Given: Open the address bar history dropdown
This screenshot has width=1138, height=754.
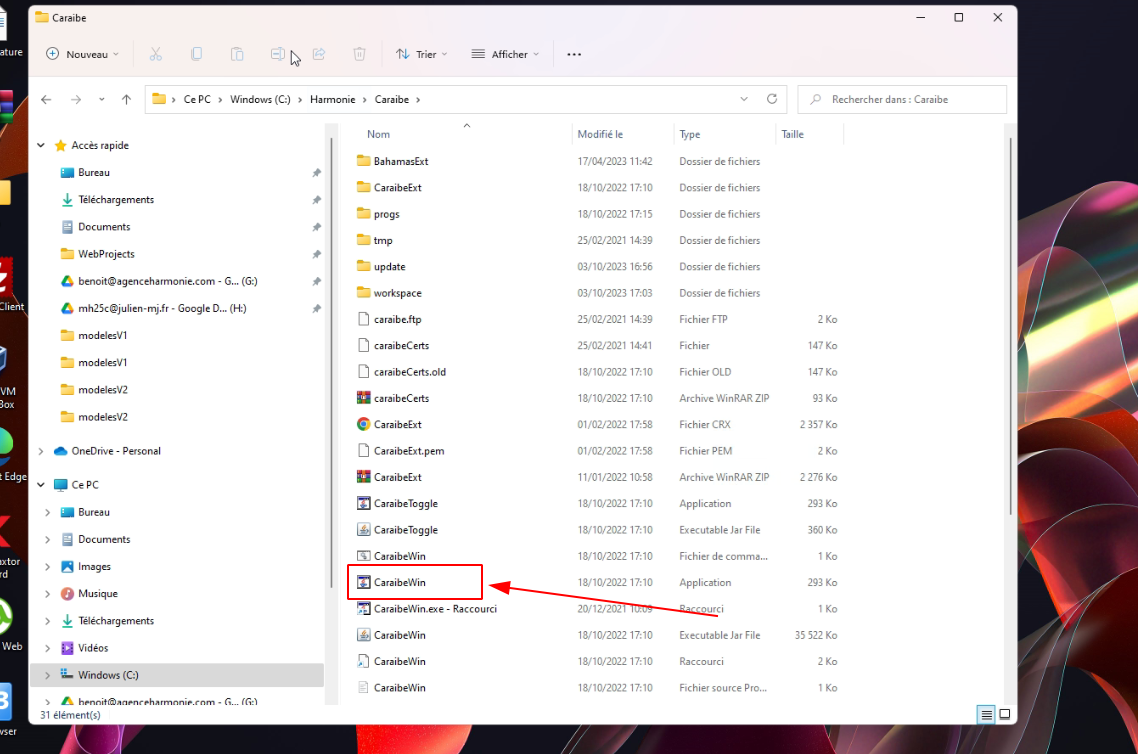Looking at the screenshot, I should pyautogui.click(x=744, y=99).
